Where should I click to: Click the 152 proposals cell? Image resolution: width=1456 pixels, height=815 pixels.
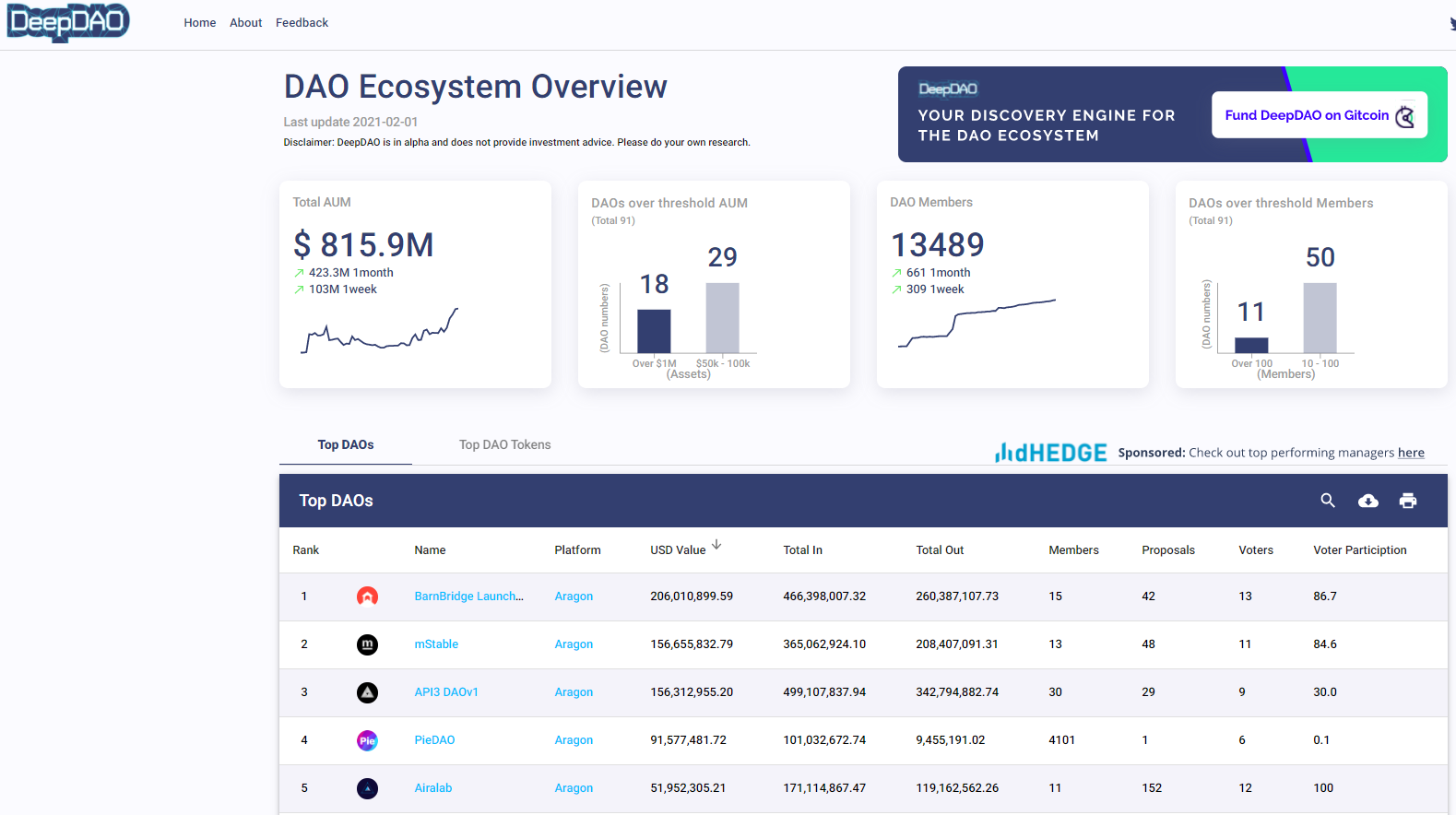(x=1152, y=788)
